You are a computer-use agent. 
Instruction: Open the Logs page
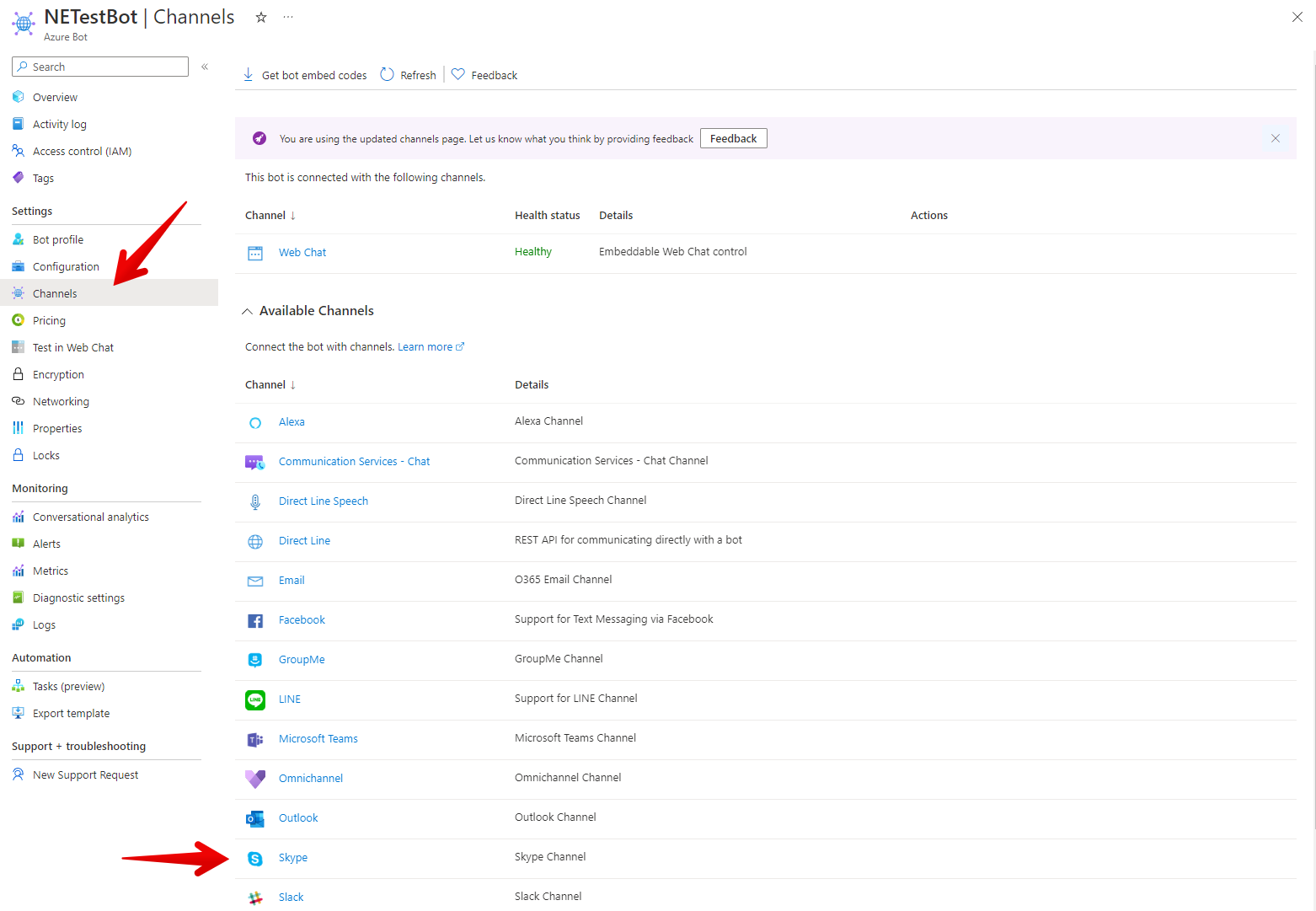(44, 625)
